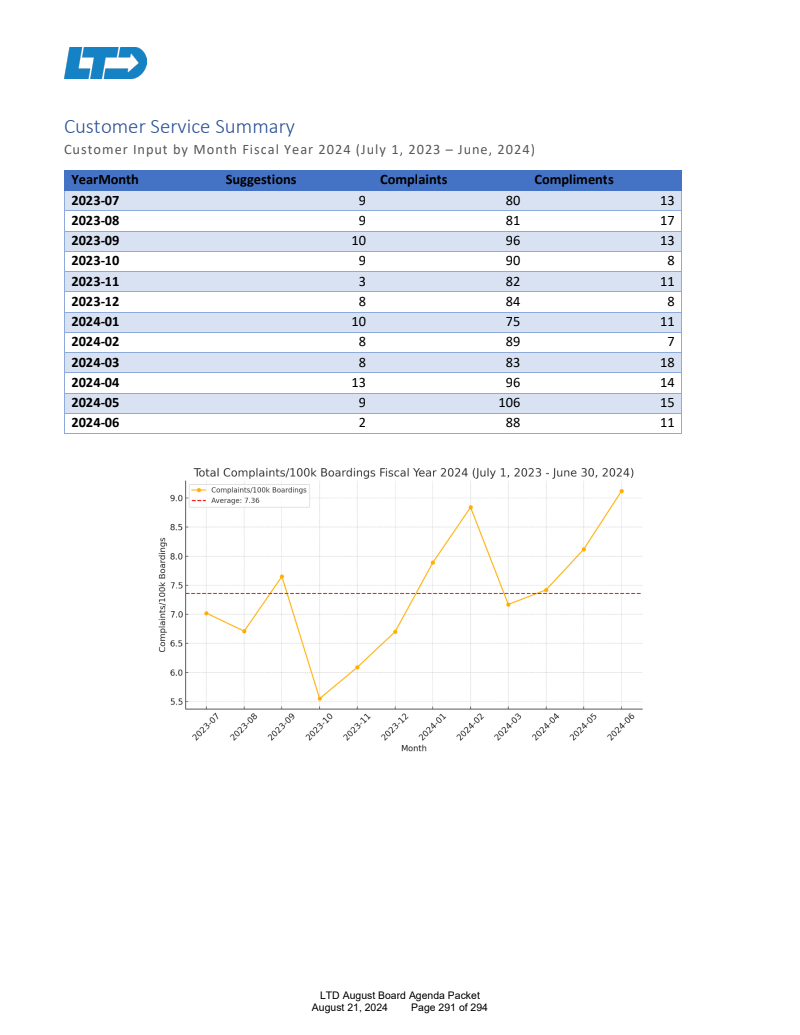Screen dimensions: 800x1035
Task: Click the Complaints table column header
Action: (413, 180)
